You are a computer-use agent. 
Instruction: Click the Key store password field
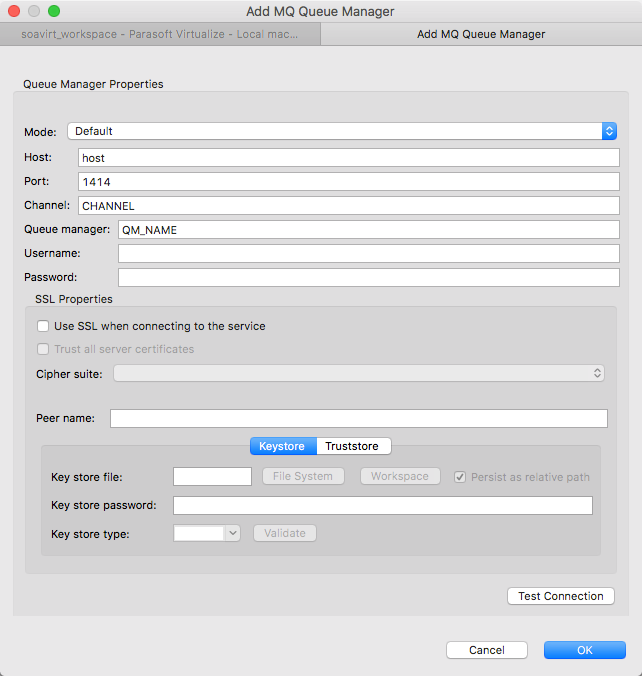[383, 505]
